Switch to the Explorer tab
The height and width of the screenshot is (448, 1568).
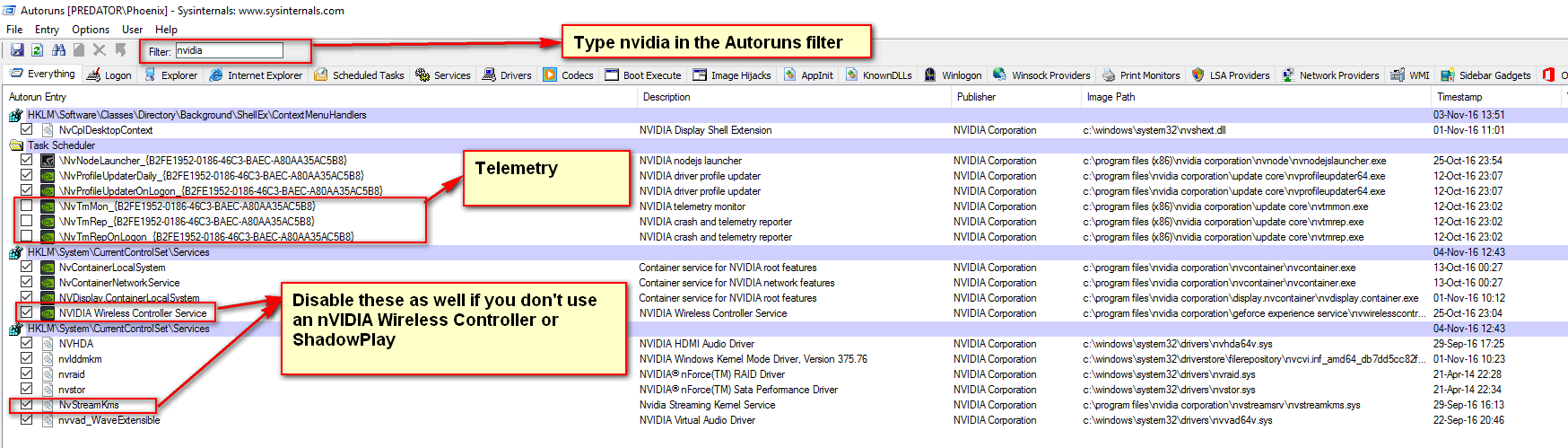click(x=170, y=75)
